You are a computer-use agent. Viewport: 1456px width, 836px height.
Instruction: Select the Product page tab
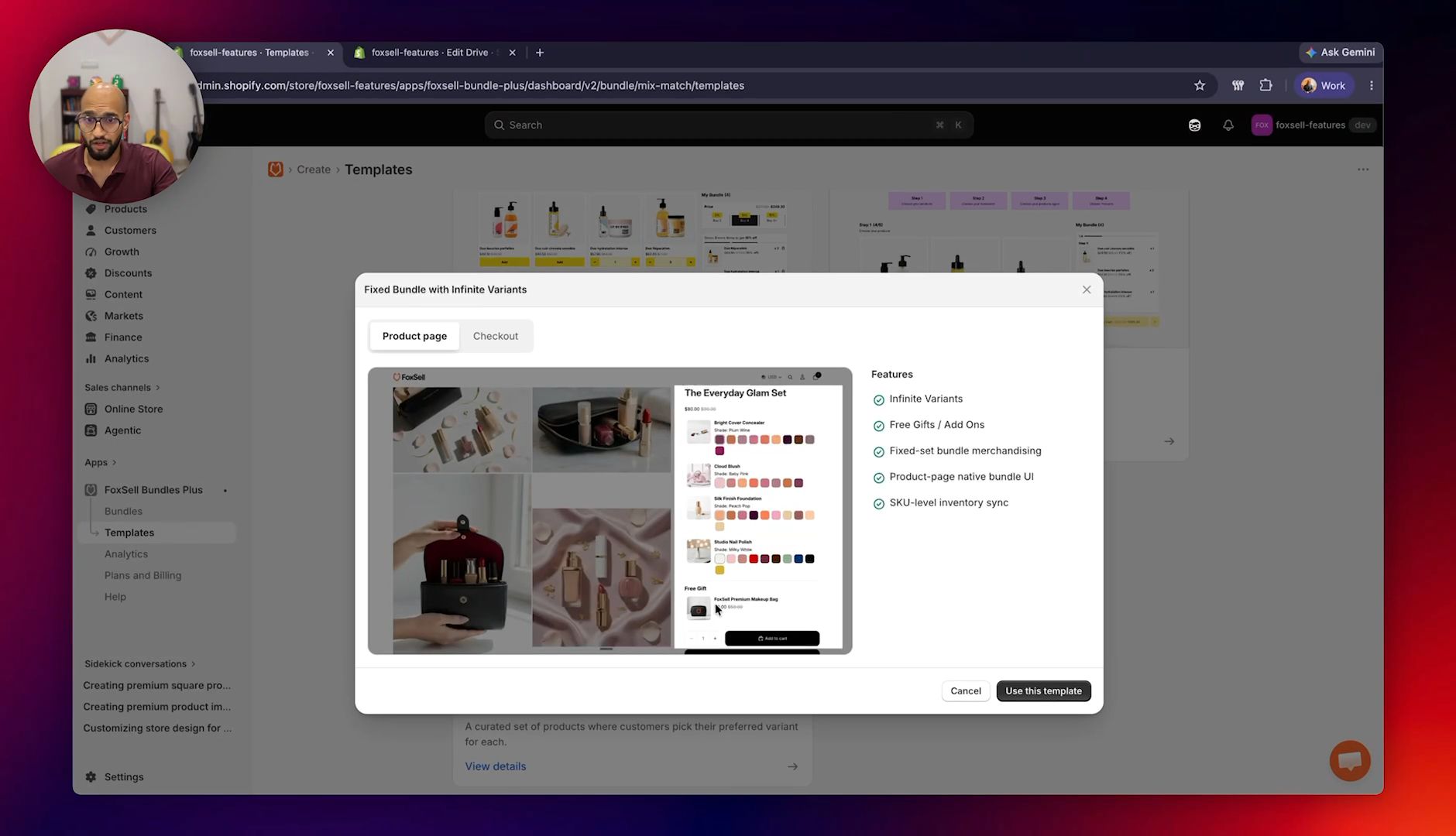(414, 336)
